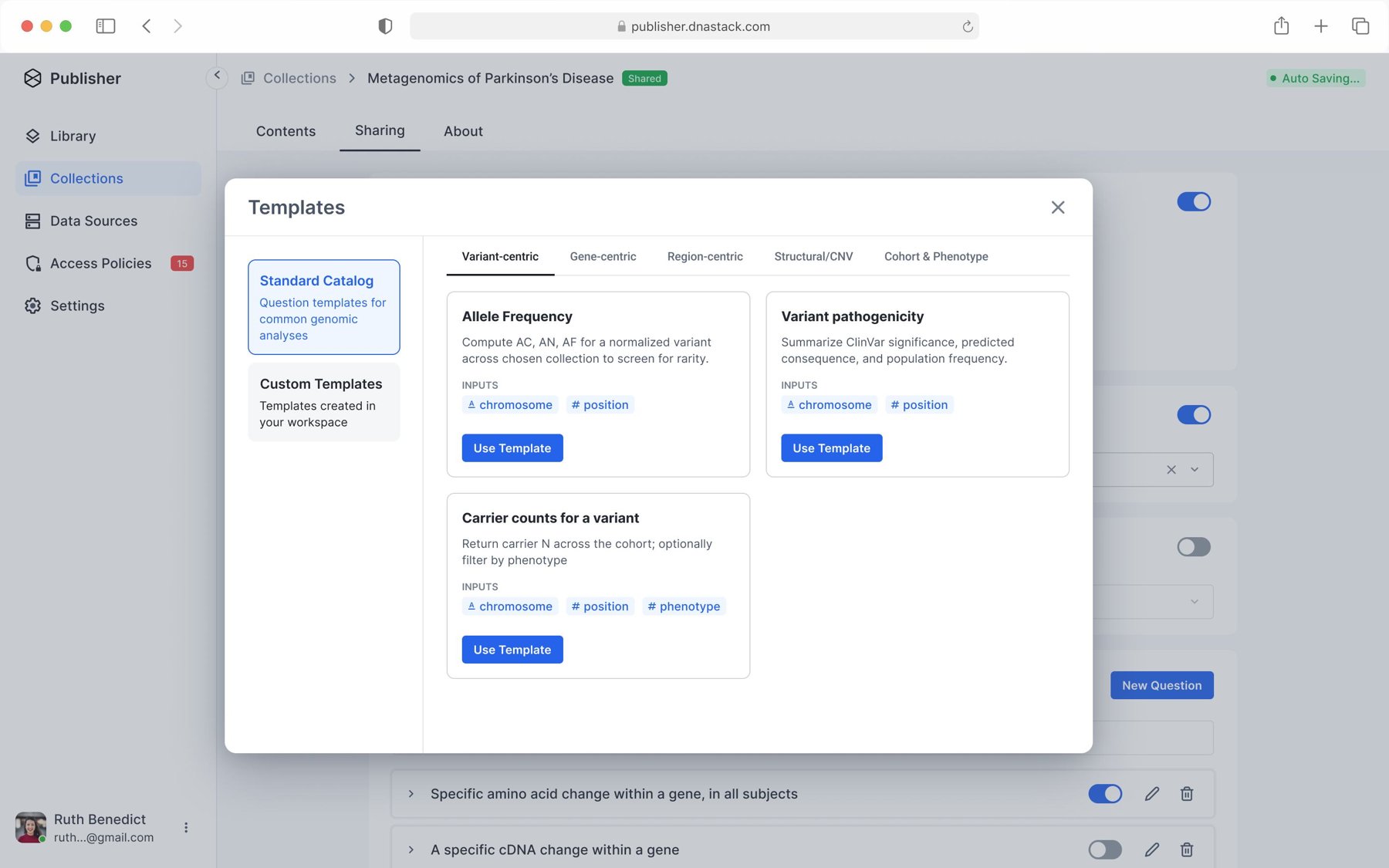Switch to the Cohort & Phenotype tab
1389x868 pixels.
[936, 256]
